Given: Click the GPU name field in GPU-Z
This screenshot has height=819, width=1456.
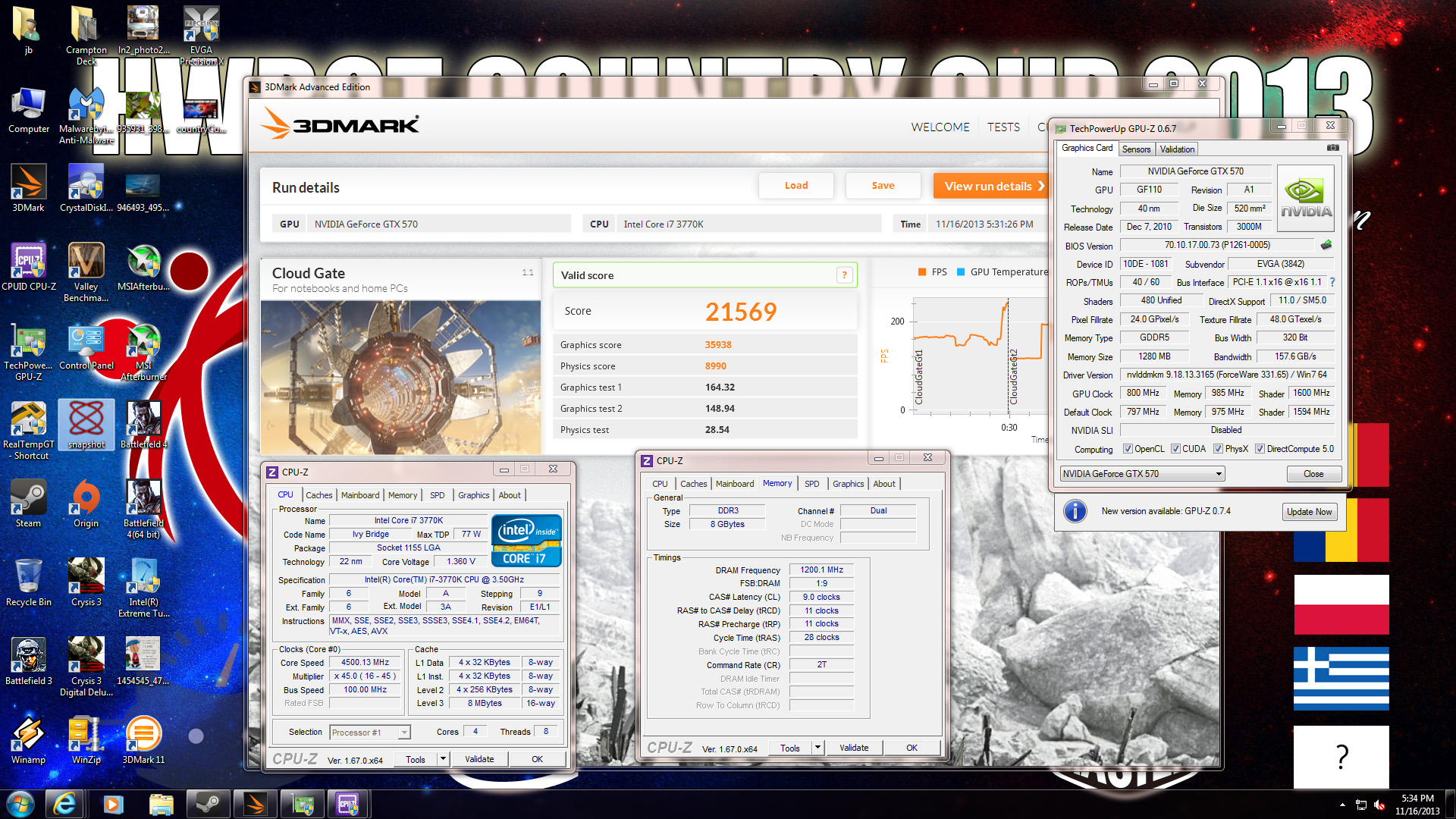Looking at the screenshot, I should tap(1195, 171).
